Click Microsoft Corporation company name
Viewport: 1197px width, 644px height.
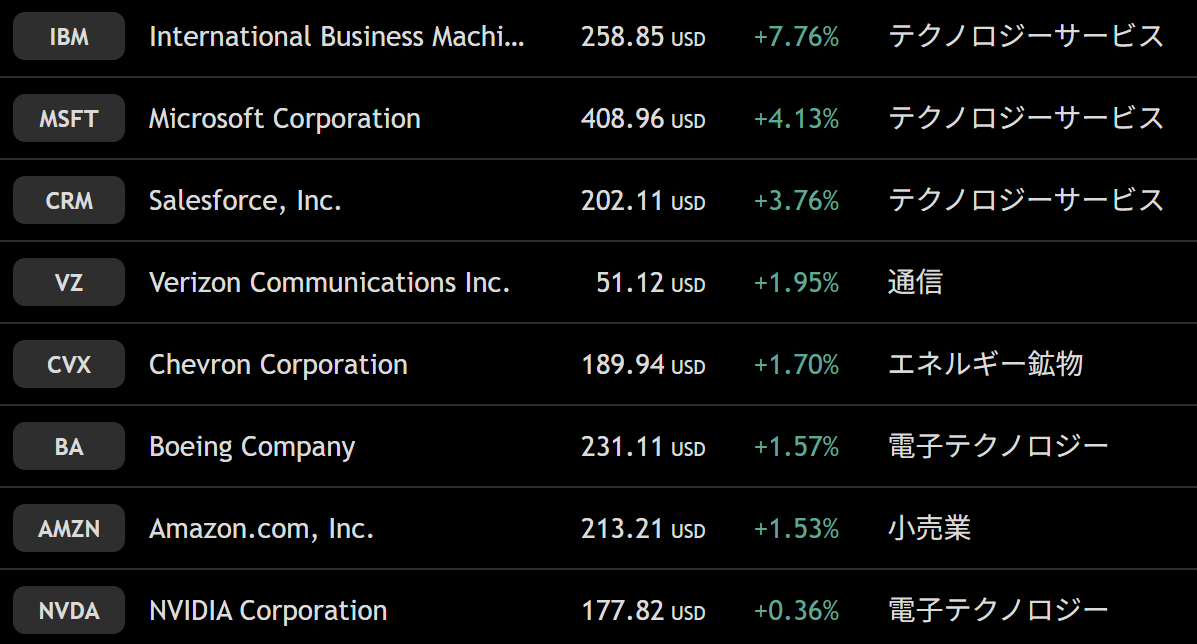pyautogui.click(x=284, y=119)
